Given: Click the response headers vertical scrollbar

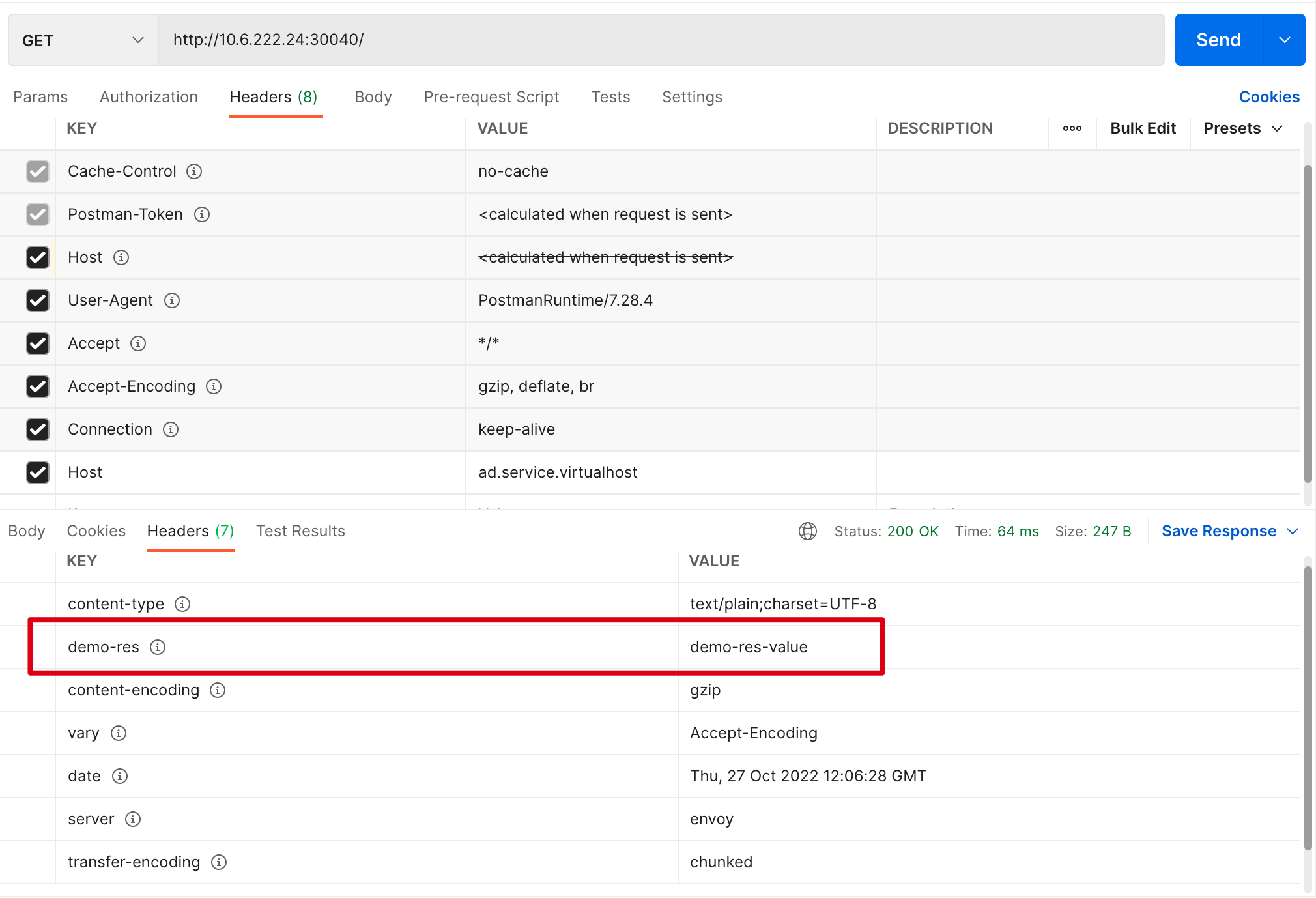Looking at the screenshot, I should pos(1308,708).
